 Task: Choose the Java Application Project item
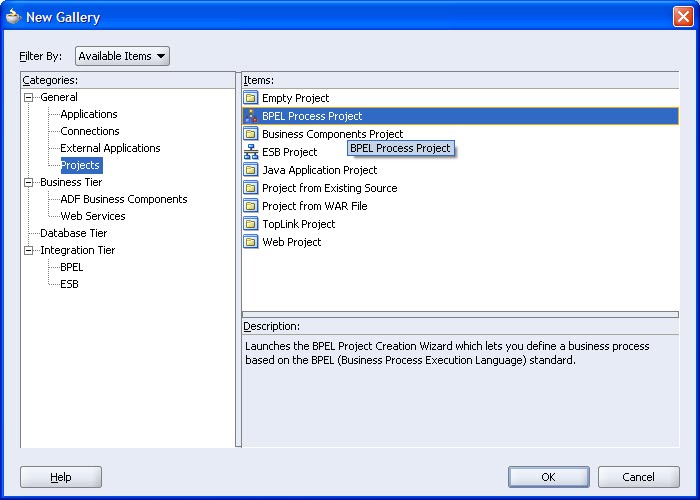320,170
